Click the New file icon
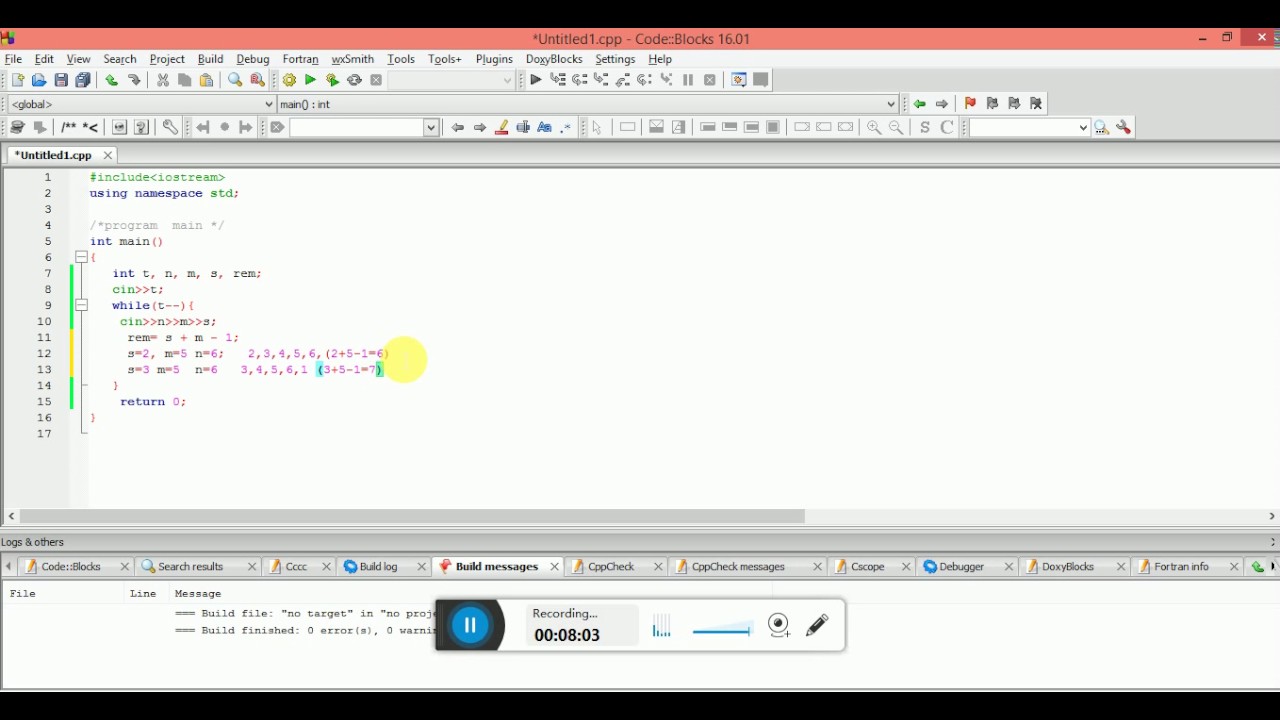 coord(17,80)
